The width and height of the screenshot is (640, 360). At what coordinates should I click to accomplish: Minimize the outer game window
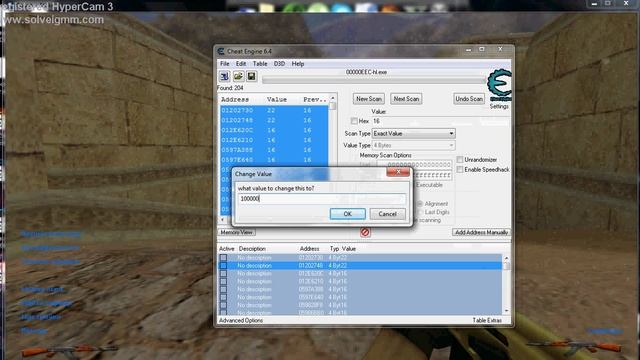[594, 3]
